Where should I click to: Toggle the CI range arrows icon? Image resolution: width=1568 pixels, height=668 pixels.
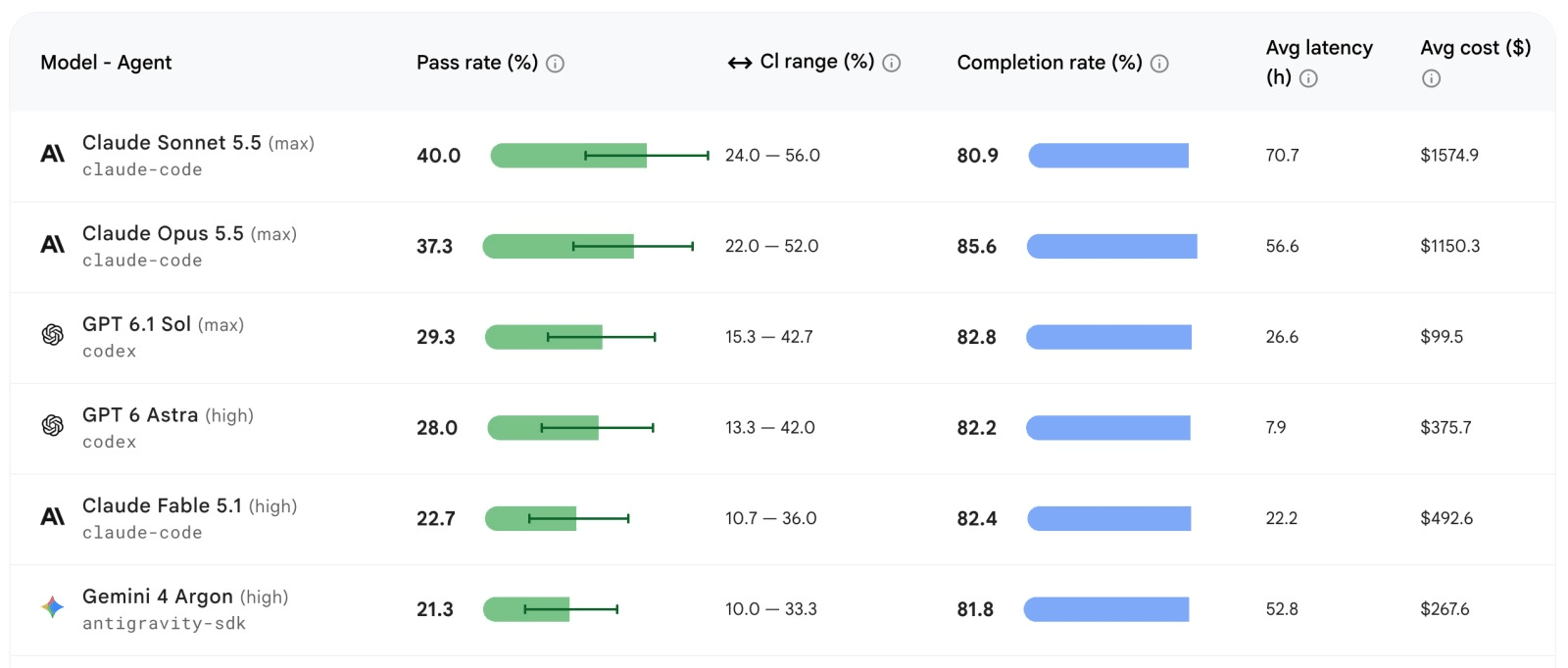(740, 64)
